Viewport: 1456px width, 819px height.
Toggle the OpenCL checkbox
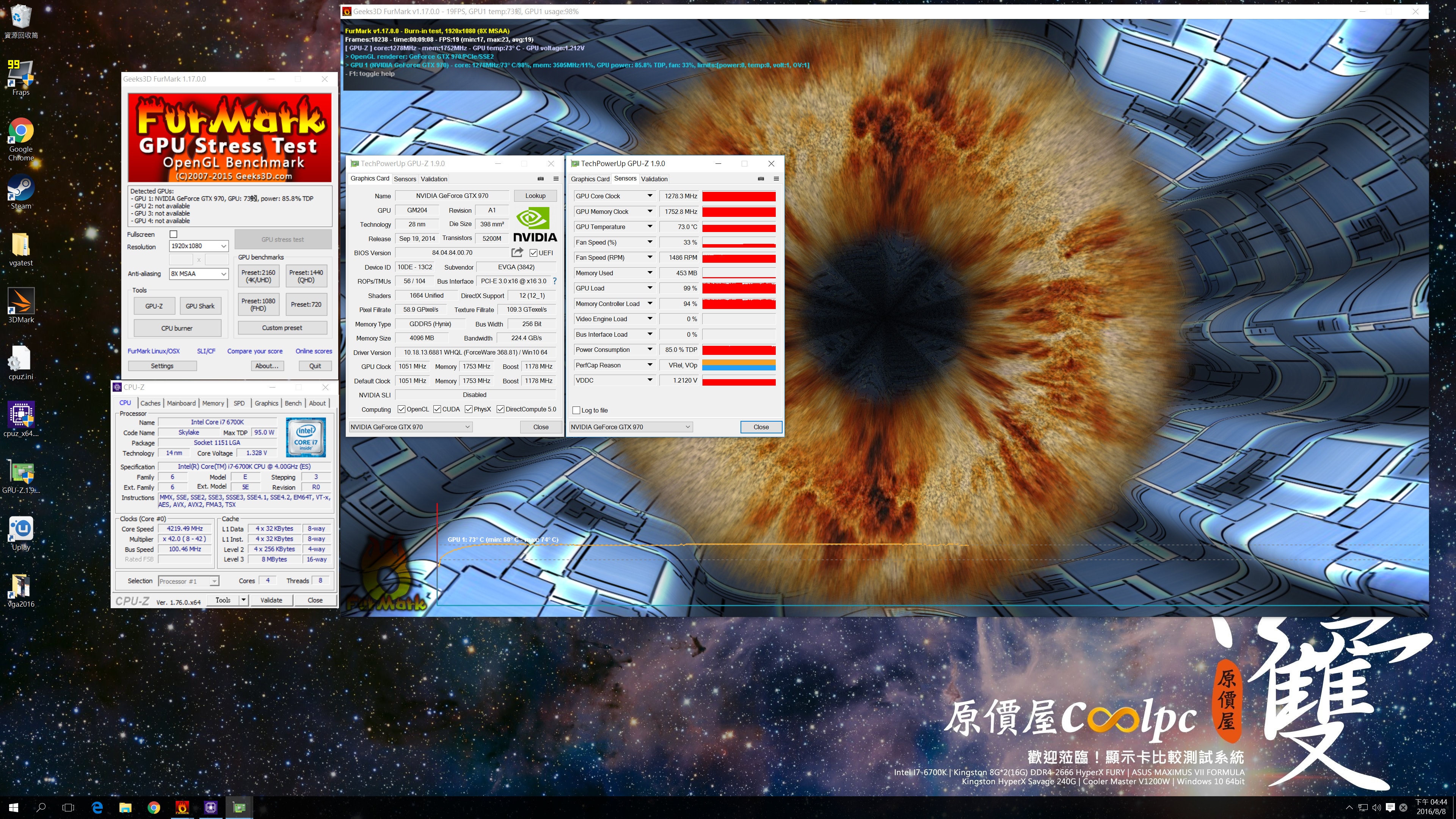click(401, 409)
